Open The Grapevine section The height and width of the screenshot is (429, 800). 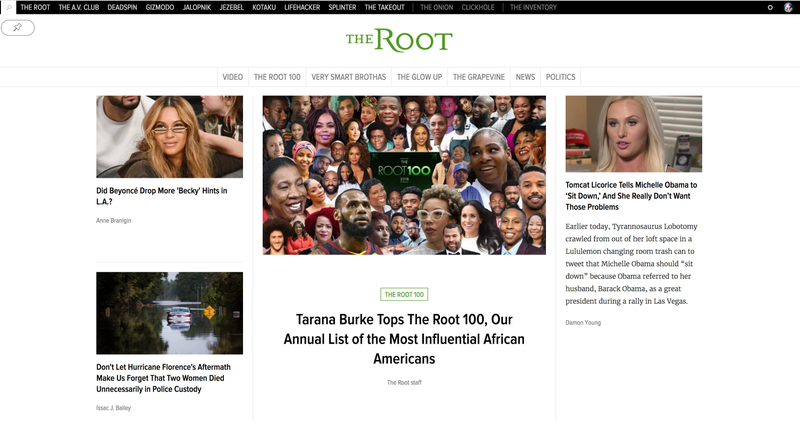pos(479,77)
